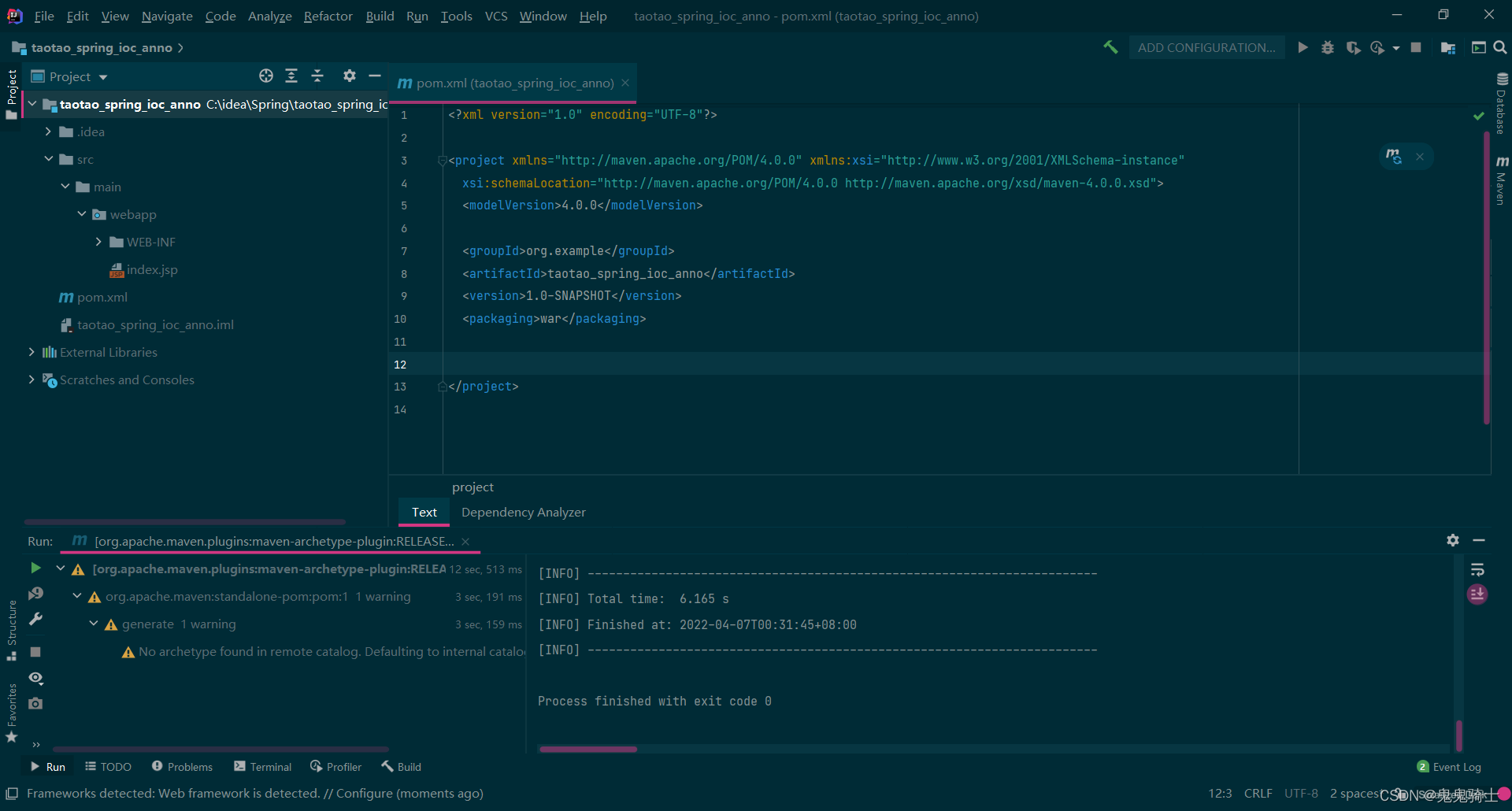Open the Select Run/Debug Profile dropdown icon
1512x811 pixels.
[x=1395, y=48]
